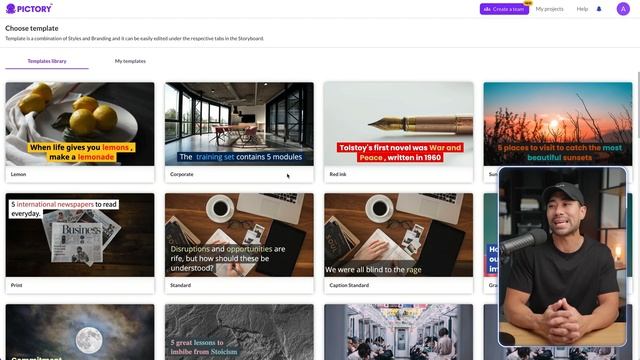Screen dimensions: 640x360
Task: Click the Corporate template label
Action: pos(182,174)
